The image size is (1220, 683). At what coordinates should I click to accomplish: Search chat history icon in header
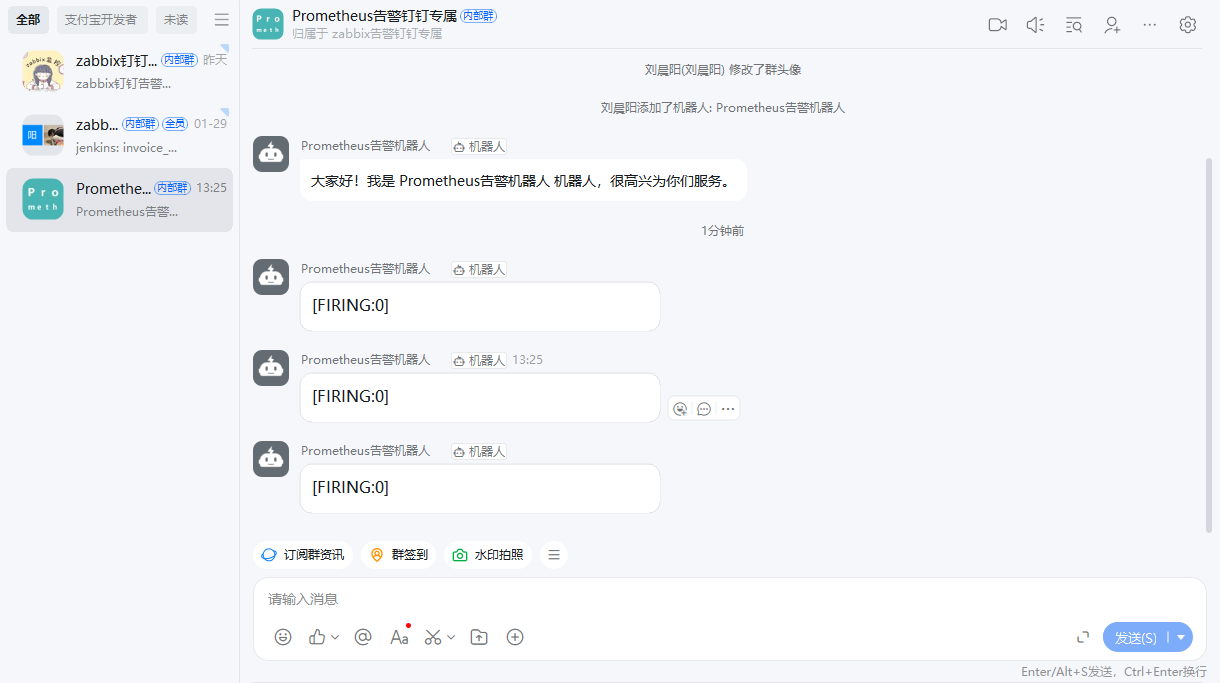(x=1074, y=25)
